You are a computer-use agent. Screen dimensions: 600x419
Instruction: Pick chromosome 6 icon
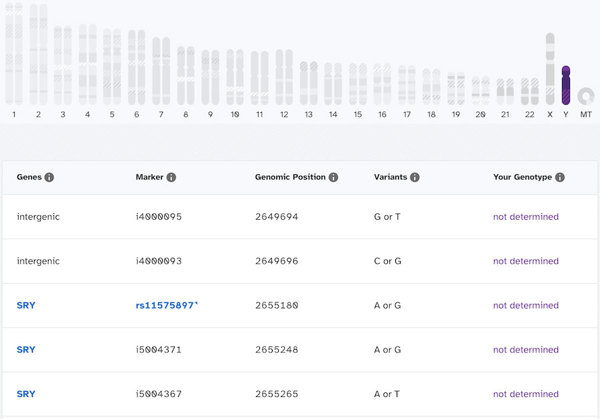point(137,67)
